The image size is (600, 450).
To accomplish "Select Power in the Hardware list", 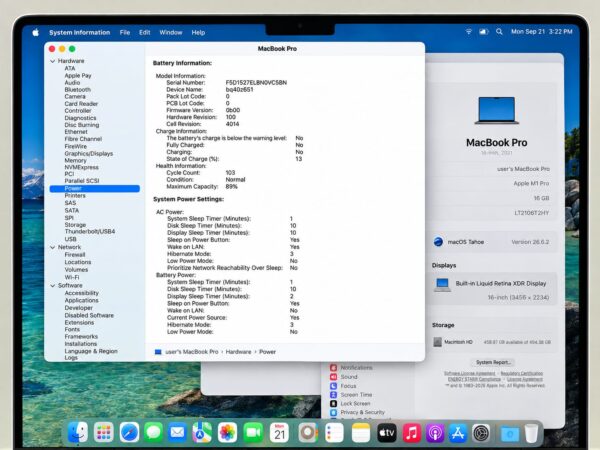I will tap(95, 188).
